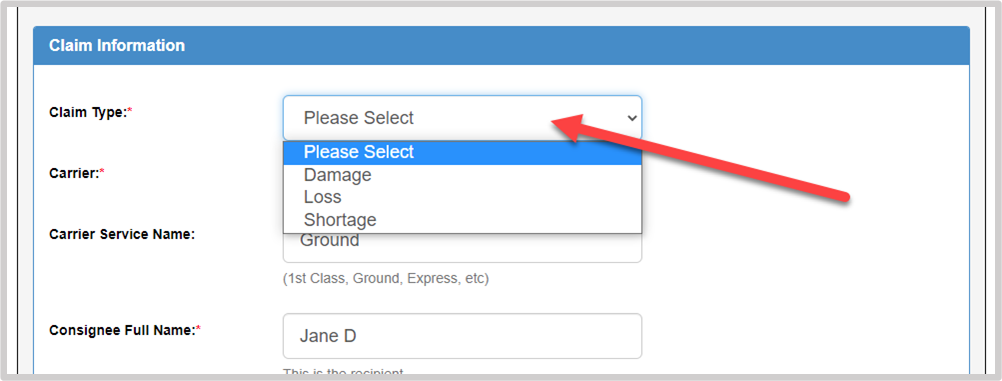
Task: Click the red asterisk beside Carrier
Action: click(102, 171)
